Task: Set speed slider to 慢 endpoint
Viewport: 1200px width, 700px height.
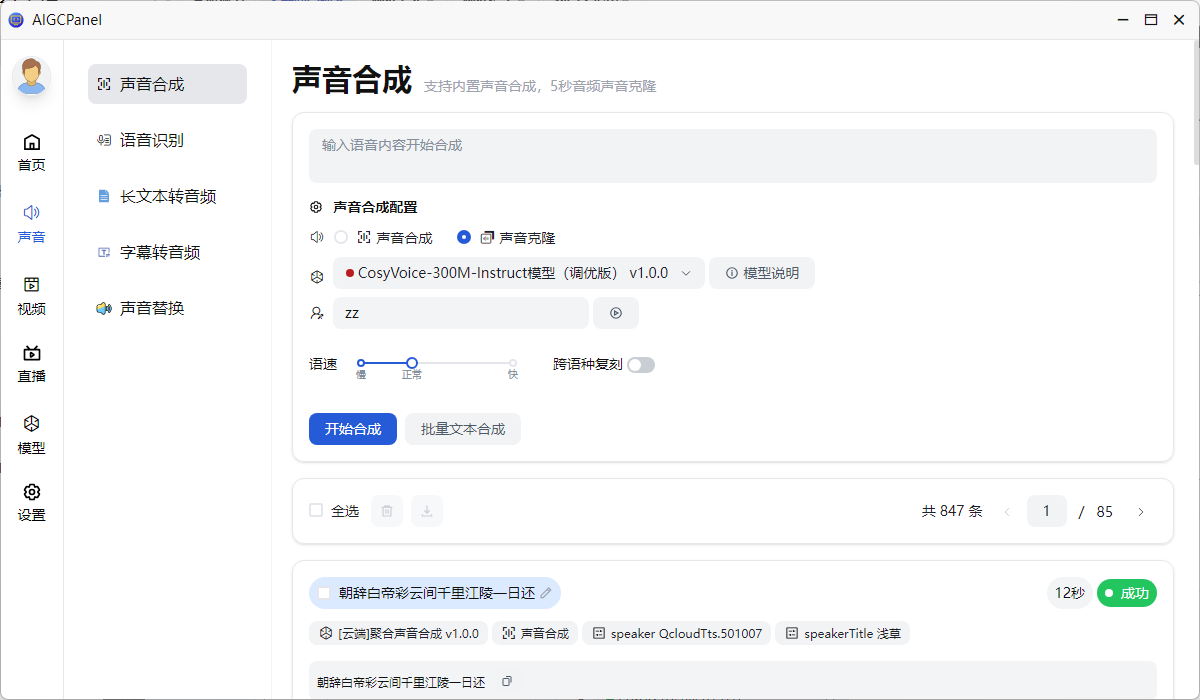Action: pyautogui.click(x=361, y=363)
